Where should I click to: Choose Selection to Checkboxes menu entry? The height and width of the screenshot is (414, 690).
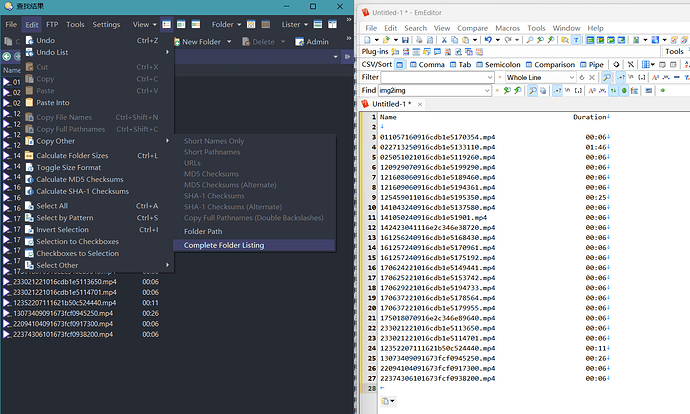[77, 241]
